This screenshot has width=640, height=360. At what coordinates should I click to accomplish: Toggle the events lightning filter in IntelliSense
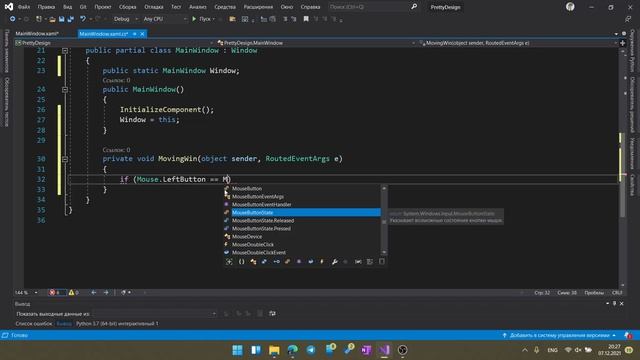pyautogui.click(x=322, y=262)
